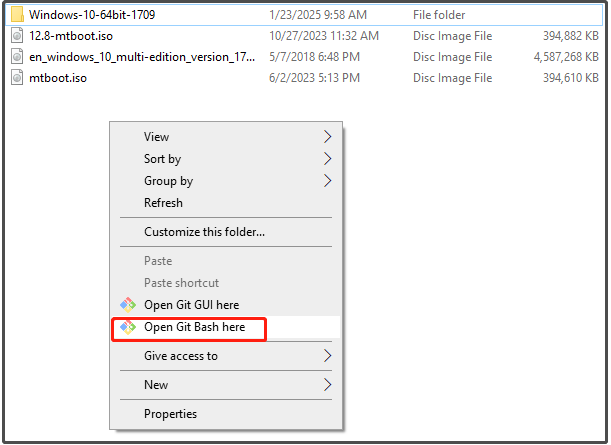
Task: Expand the View submenu arrow
Action: [327, 137]
